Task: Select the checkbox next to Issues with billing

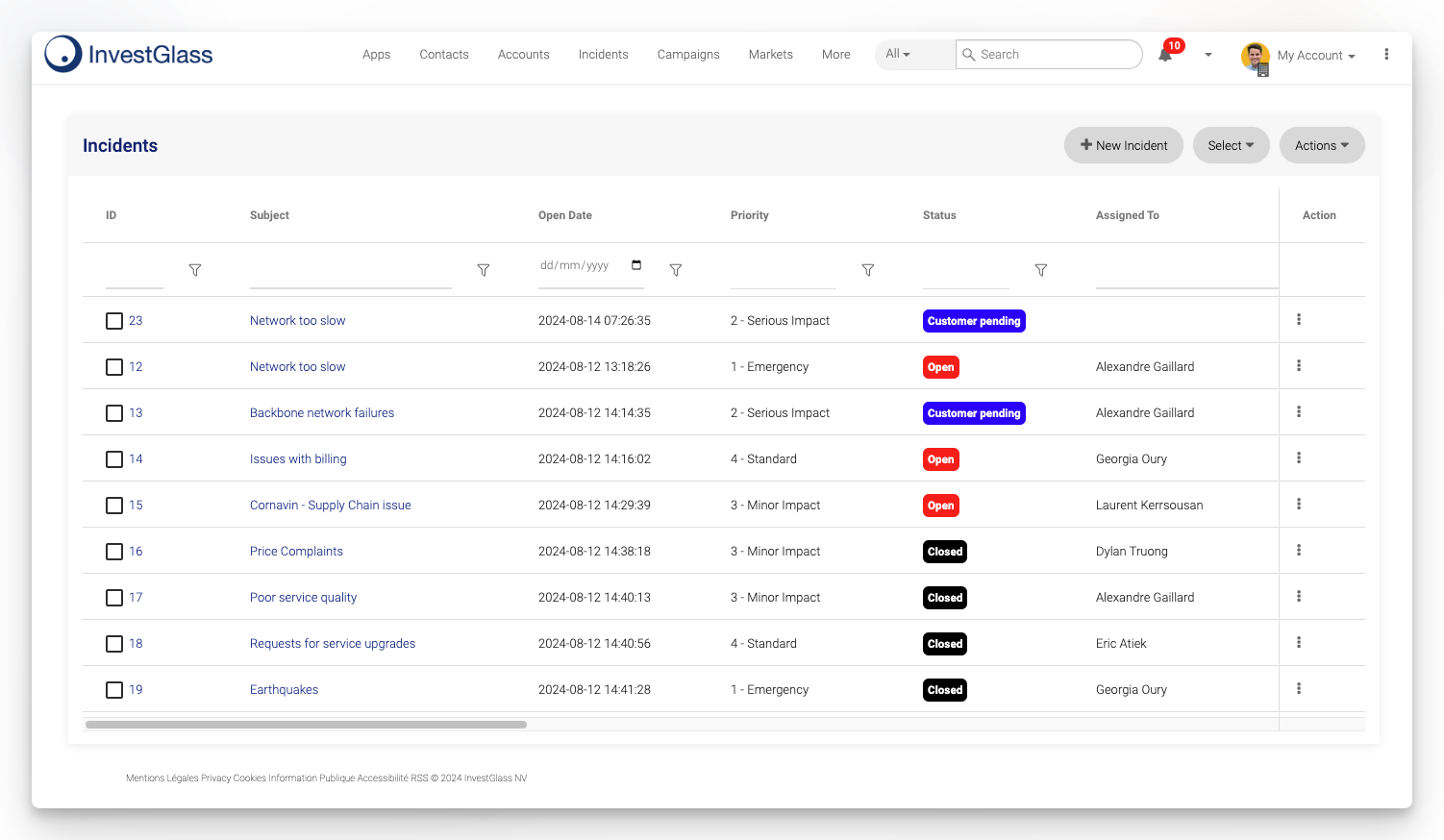Action: click(114, 459)
